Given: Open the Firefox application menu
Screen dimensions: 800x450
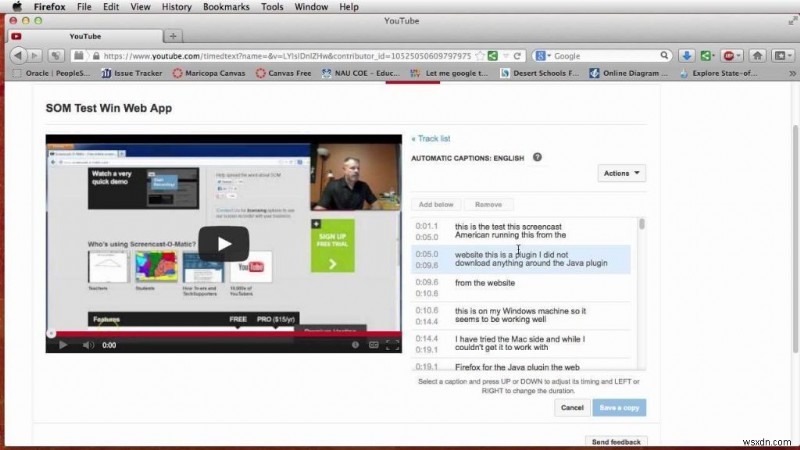Looking at the screenshot, I should [49, 7].
